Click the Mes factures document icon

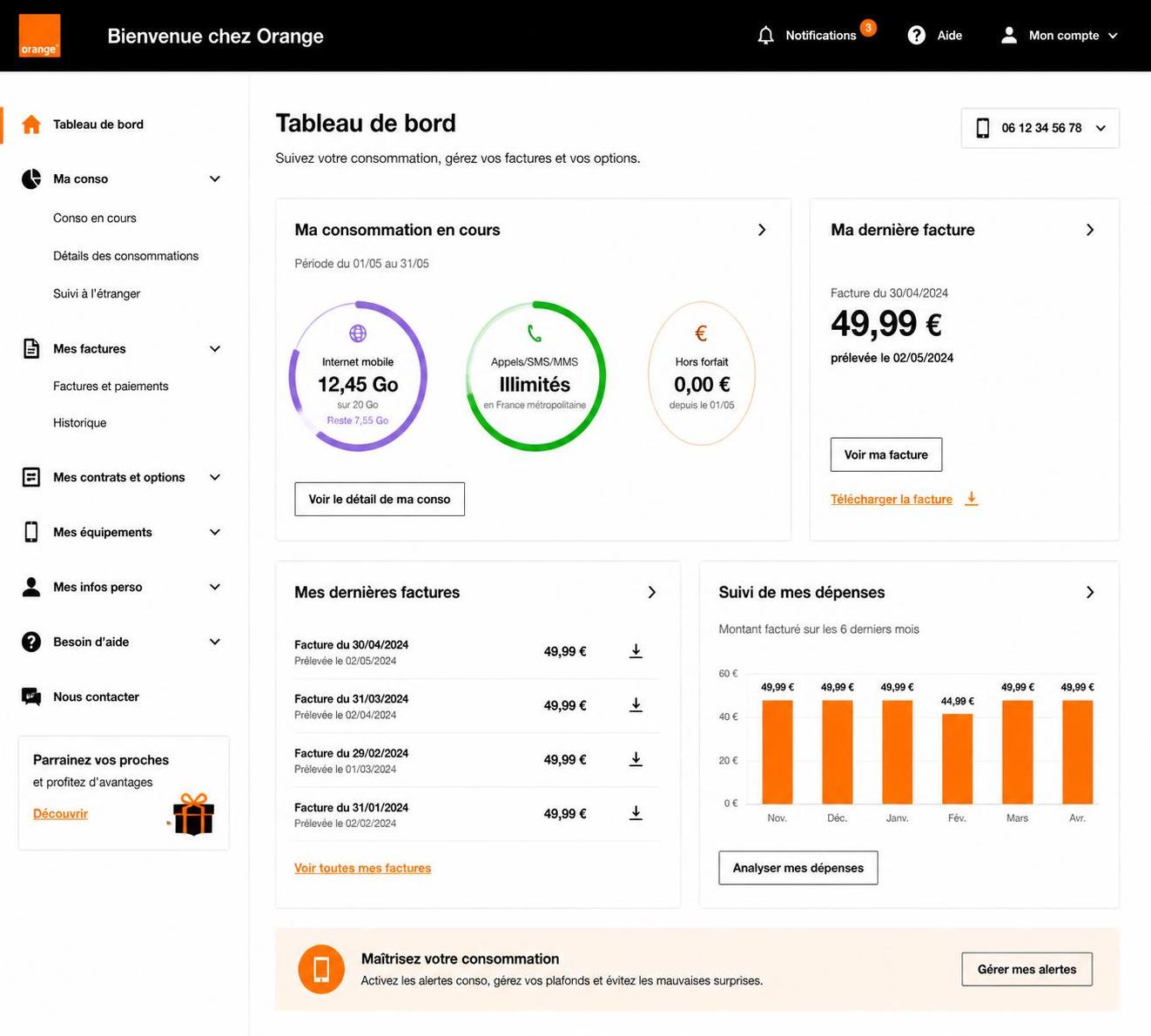pos(31,348)
